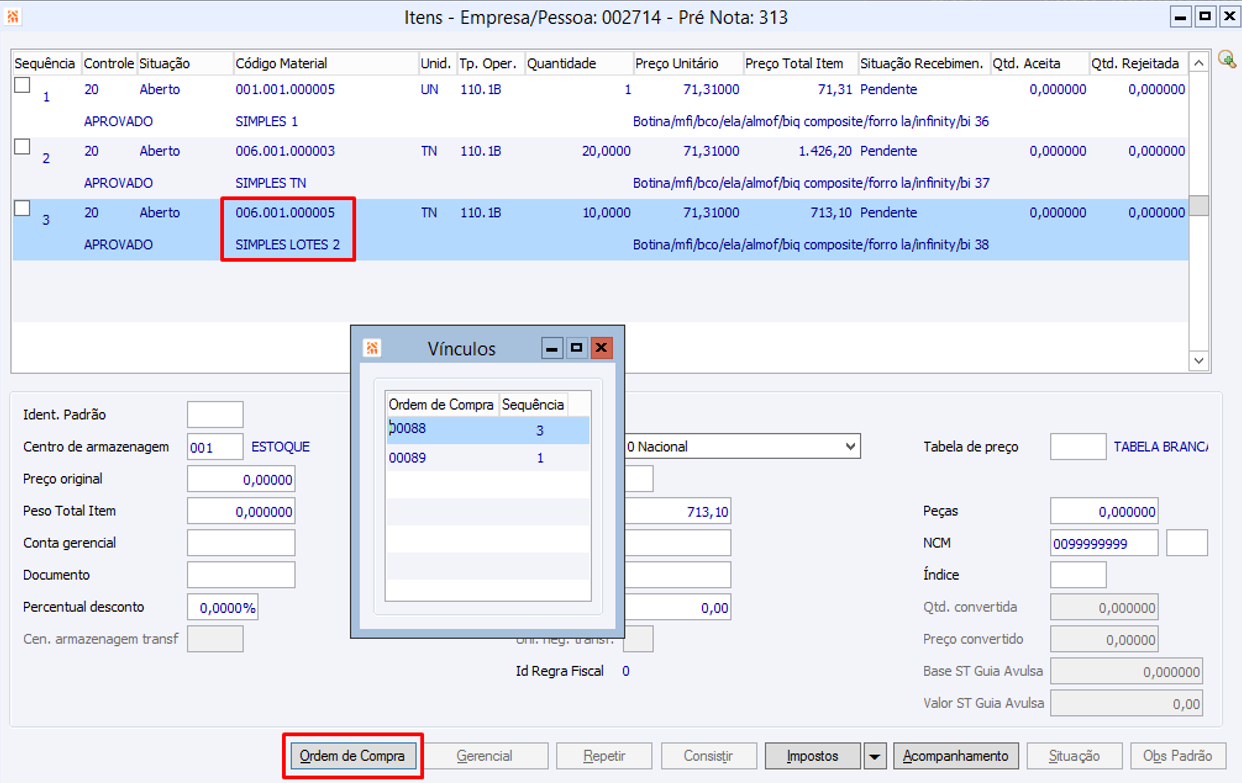The height and width of the screenshot is (783, 1242).
Task: Select order 00089 in Vínculos list
Action: pyautogui.click(x=488, y=459)
